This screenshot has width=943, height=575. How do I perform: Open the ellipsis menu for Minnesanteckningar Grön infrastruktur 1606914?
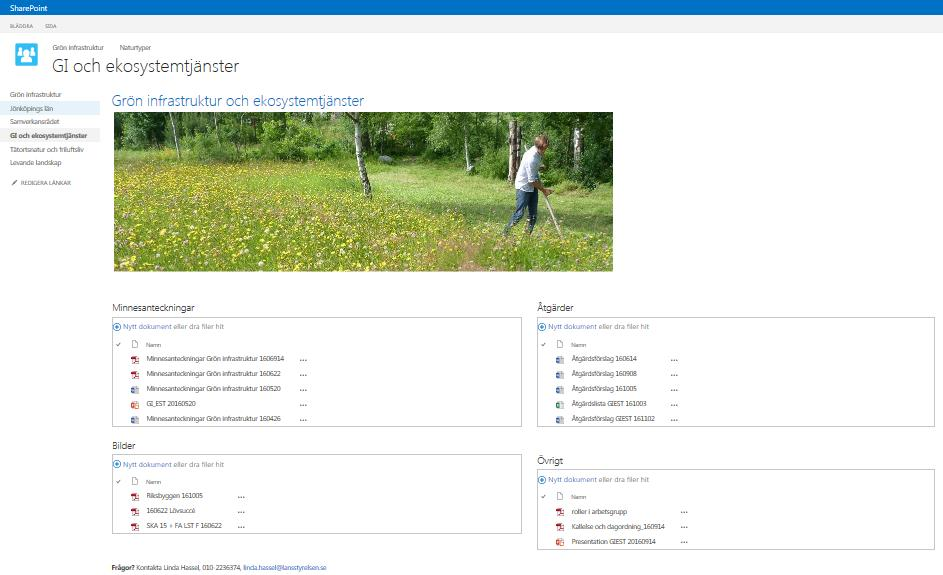click(303, 360)
